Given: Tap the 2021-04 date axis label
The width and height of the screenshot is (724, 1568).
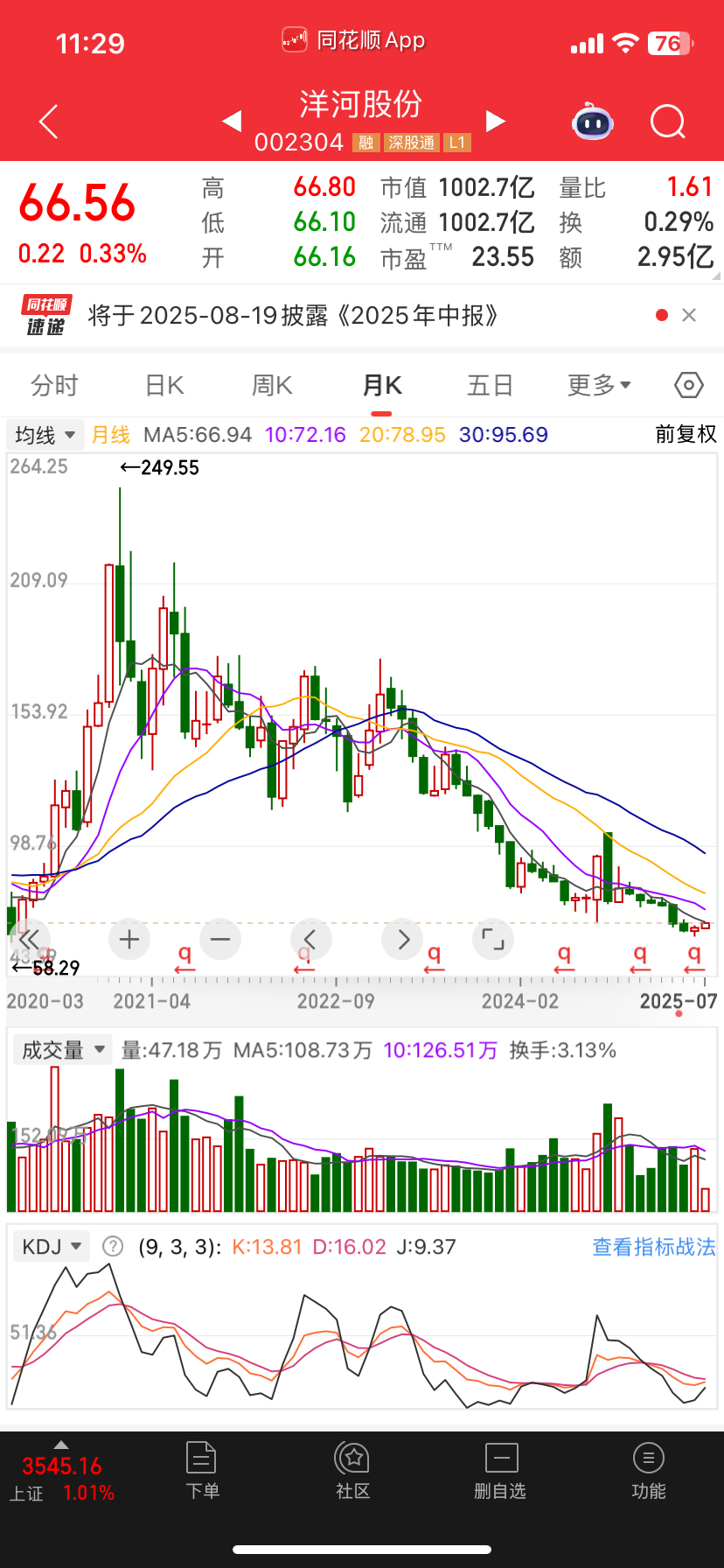Looking at the screenshot, I should tap(151, 1001).
